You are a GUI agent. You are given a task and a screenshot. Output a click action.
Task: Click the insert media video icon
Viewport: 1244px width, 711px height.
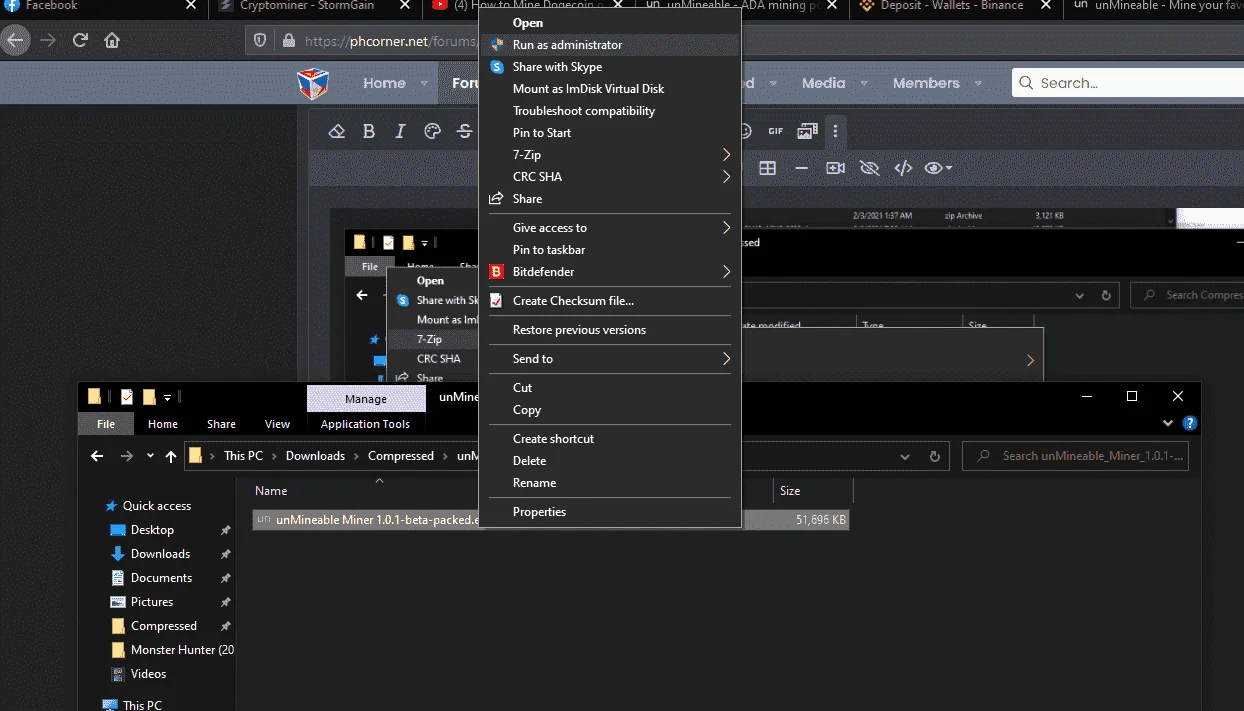coord(835,168)
